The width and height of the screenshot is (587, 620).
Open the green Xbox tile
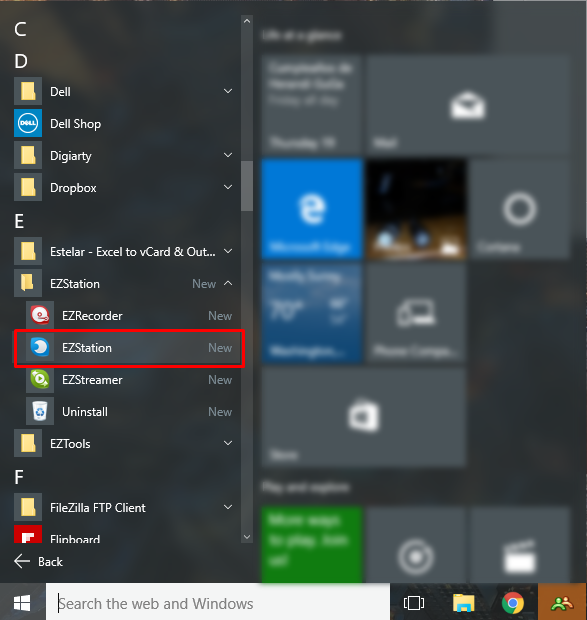[x=312, y=546]
